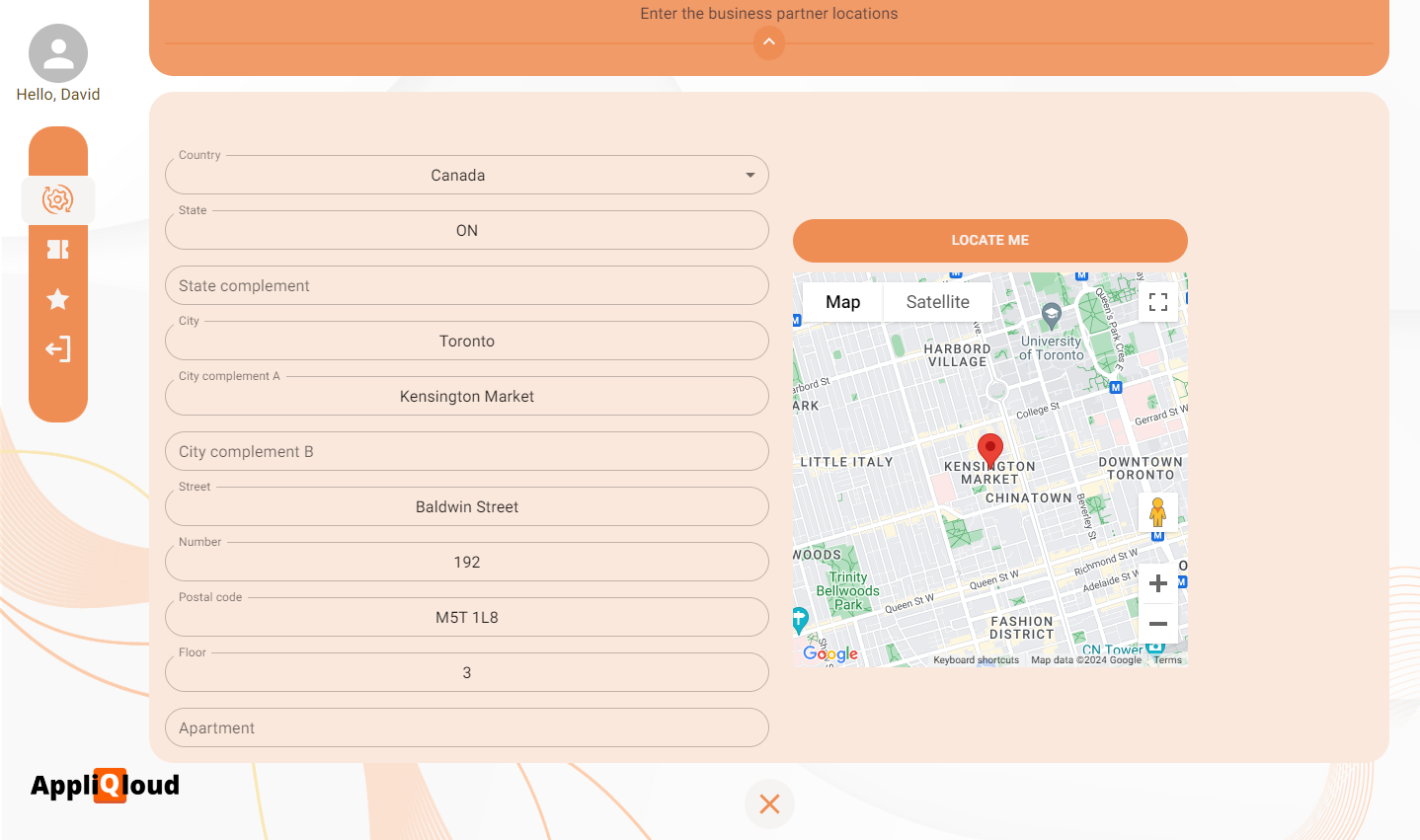
Task: Dismiss the form with the X button
Action: (x=769, y=803)
